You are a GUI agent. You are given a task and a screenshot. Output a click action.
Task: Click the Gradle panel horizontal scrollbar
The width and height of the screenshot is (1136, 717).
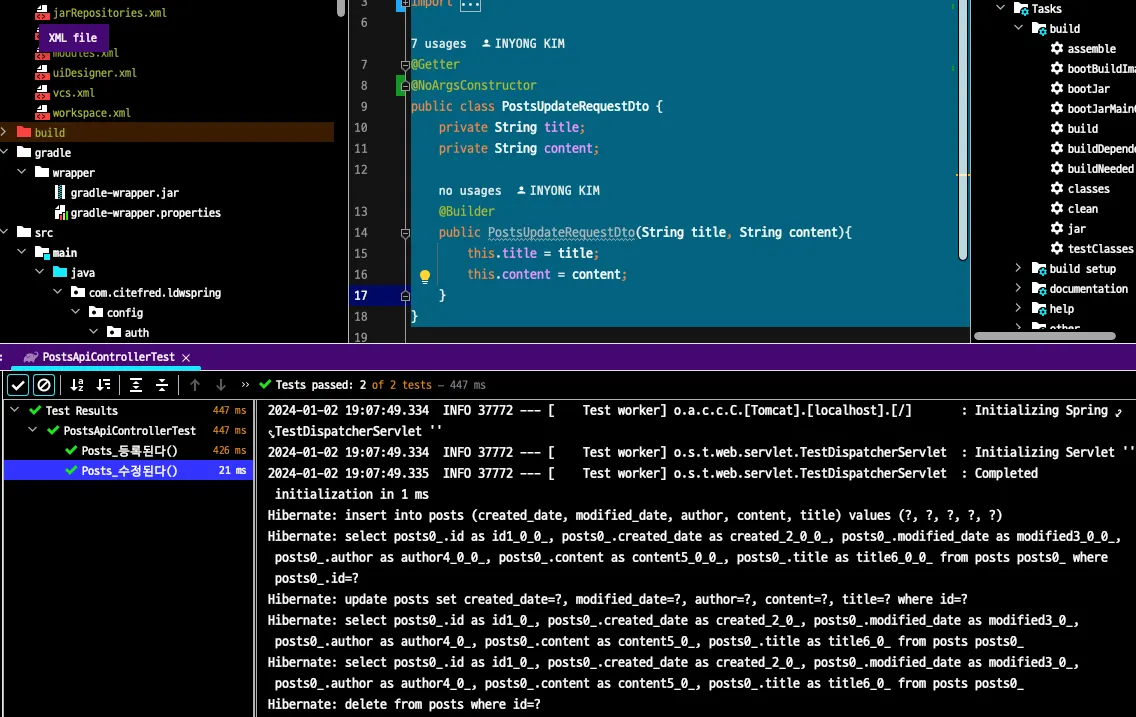(1044, 336)
